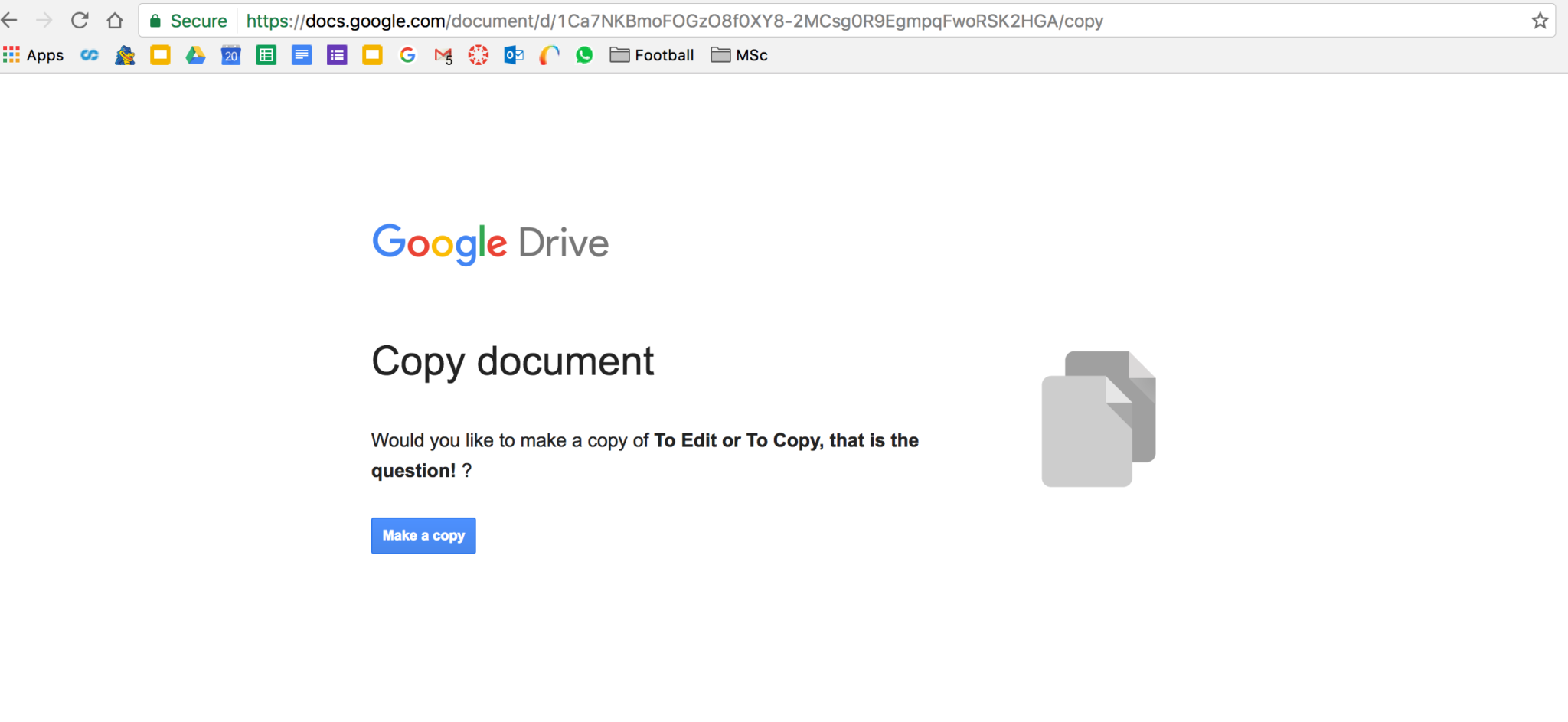Viewport: 1568px width, 722px height.
Task: Open the Football bookmarks folder
Action: click(x=652, y=55)
